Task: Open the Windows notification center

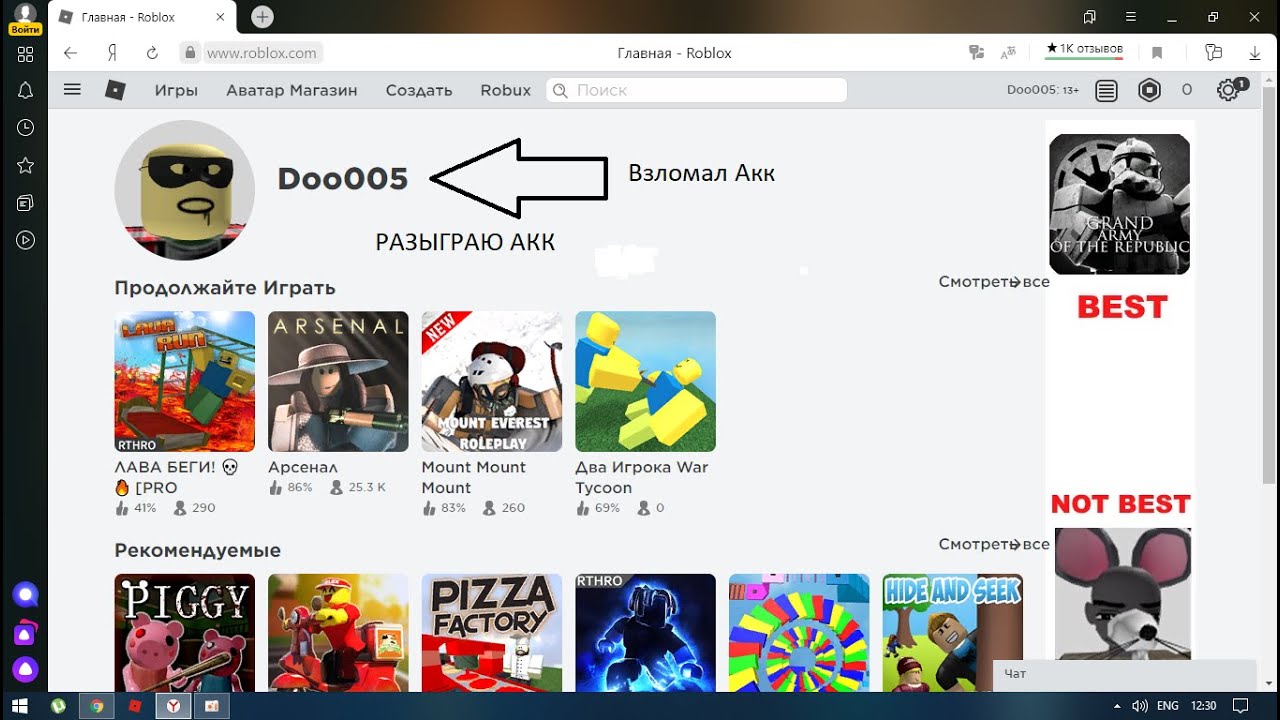Action: [1241, 706]
